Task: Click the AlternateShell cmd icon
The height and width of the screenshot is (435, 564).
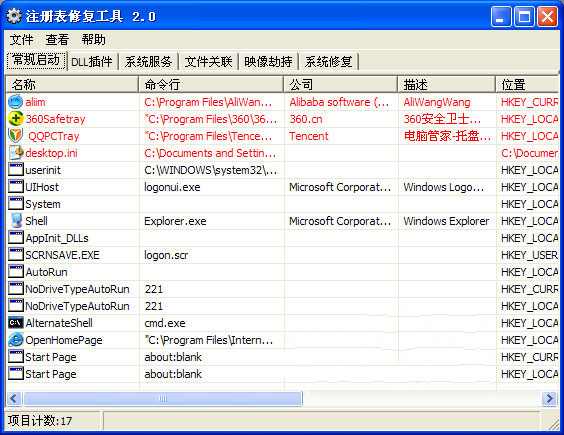Action: [15, 323]
